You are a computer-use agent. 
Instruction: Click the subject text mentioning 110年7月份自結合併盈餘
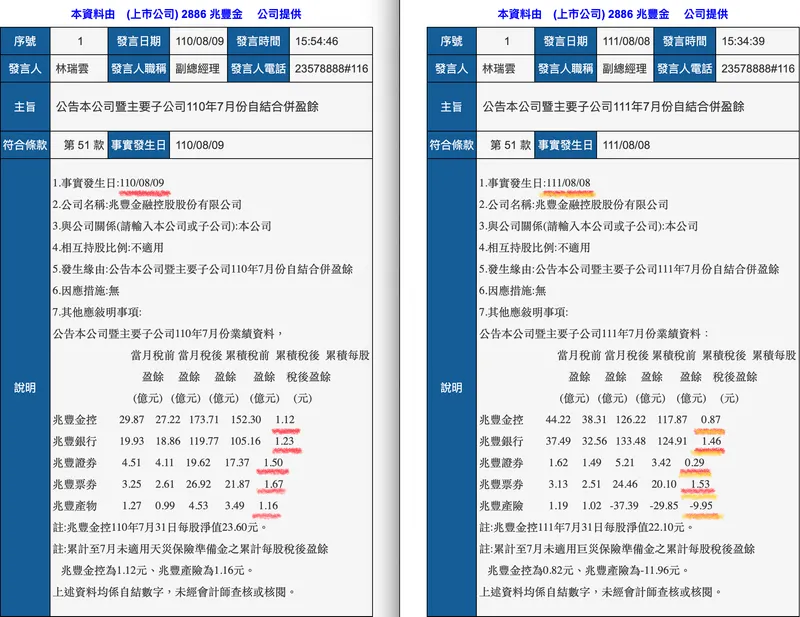[187, 107]
